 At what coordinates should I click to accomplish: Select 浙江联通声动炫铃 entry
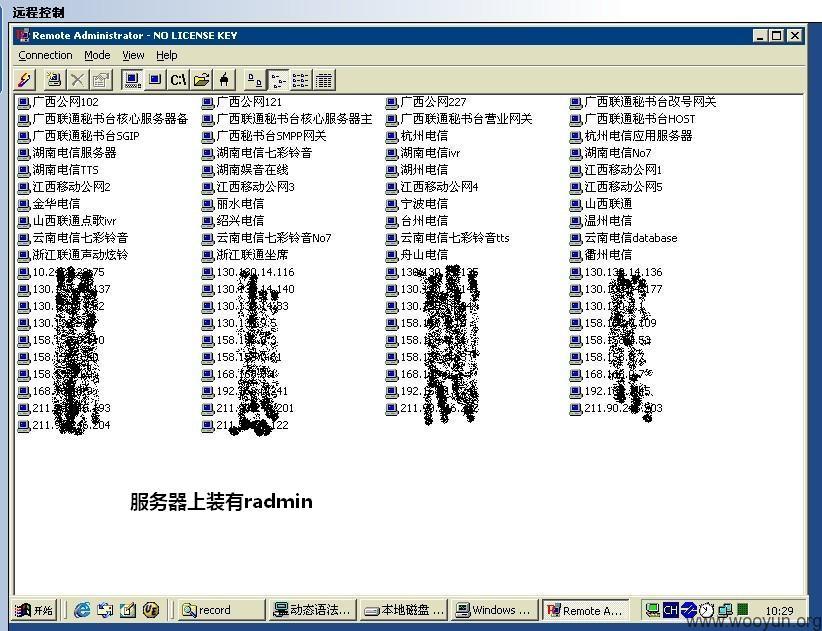(x=73, y=255)
